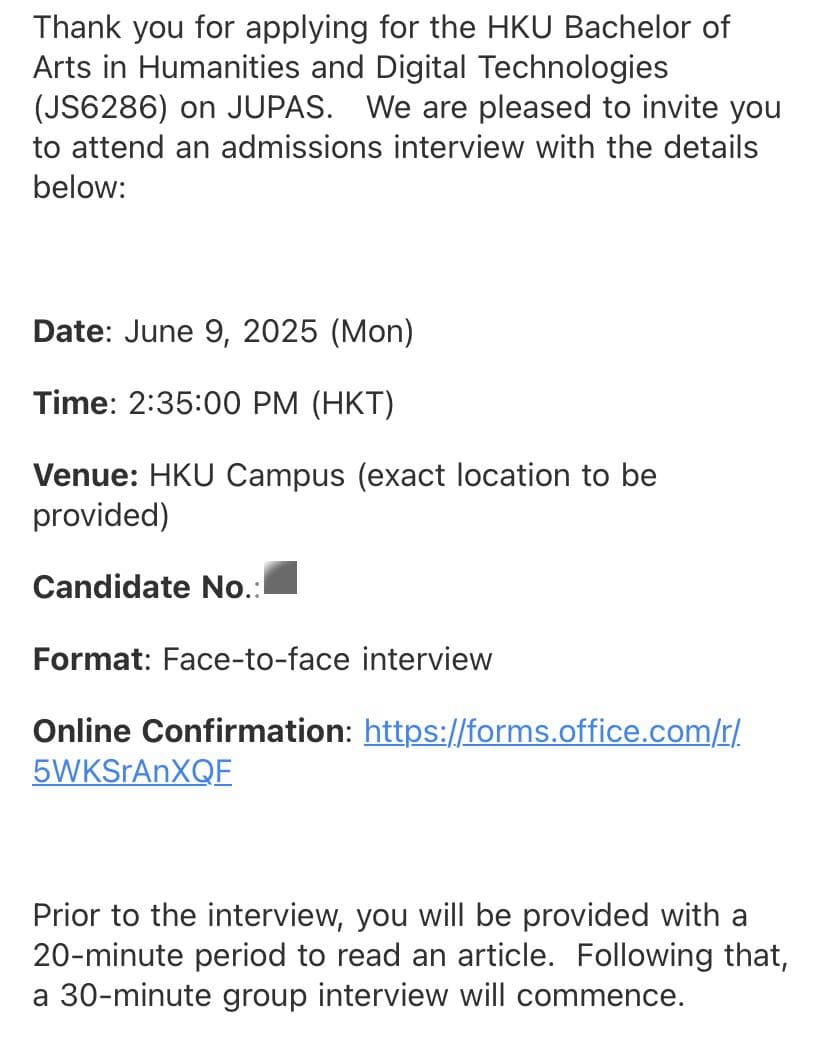
Task: Click the bold Format label
Action: [x=88, y=659]
